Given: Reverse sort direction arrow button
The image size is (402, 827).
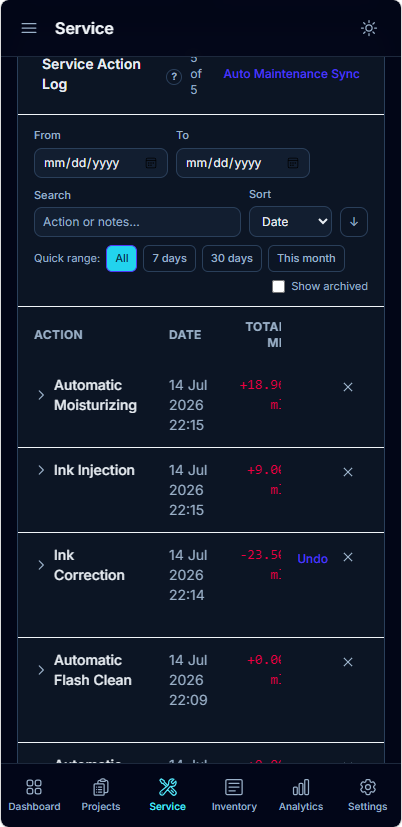Looking at the screenshot, I should coord(354,222).
